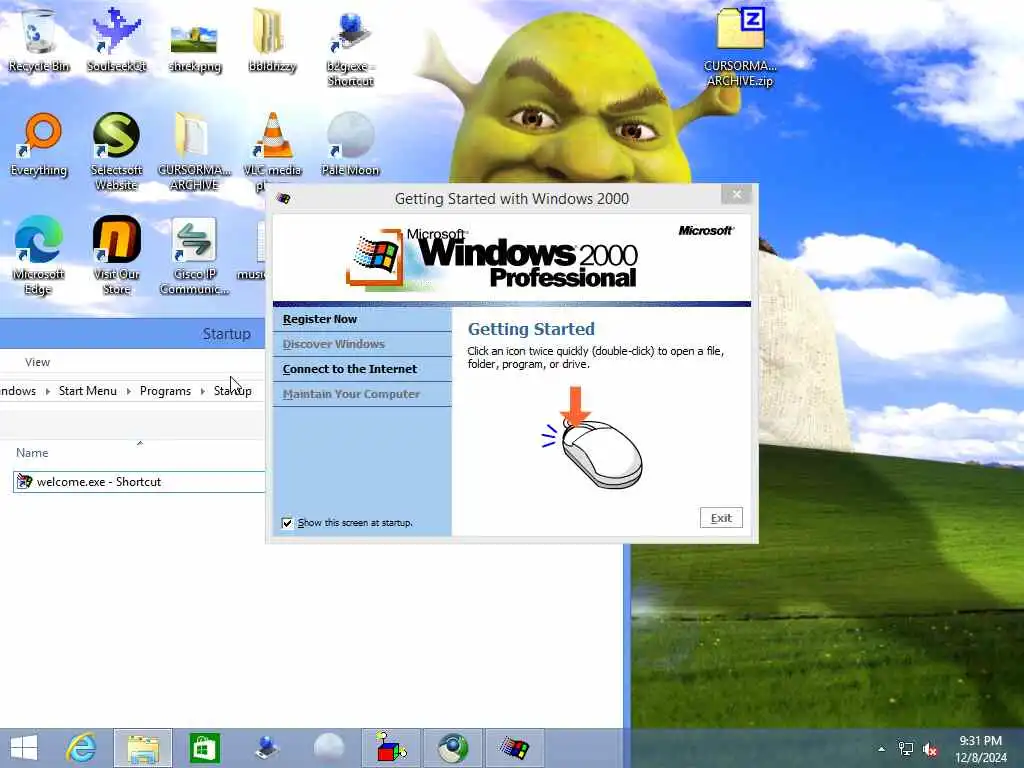Select the Selectsoft Website shortcut

pos(116,152)
